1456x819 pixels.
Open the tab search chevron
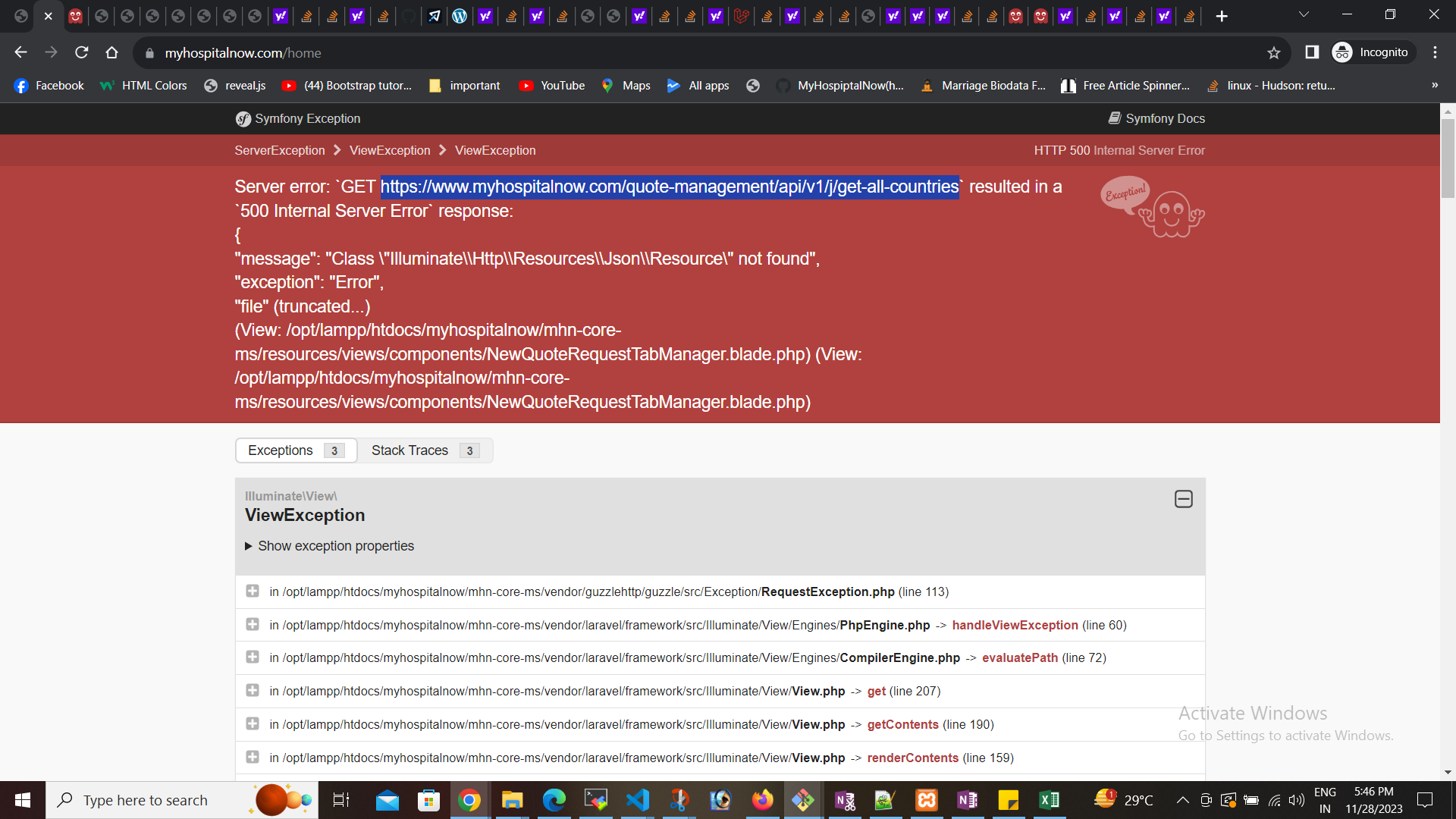pyautogui.click(x=1304, y=14)
